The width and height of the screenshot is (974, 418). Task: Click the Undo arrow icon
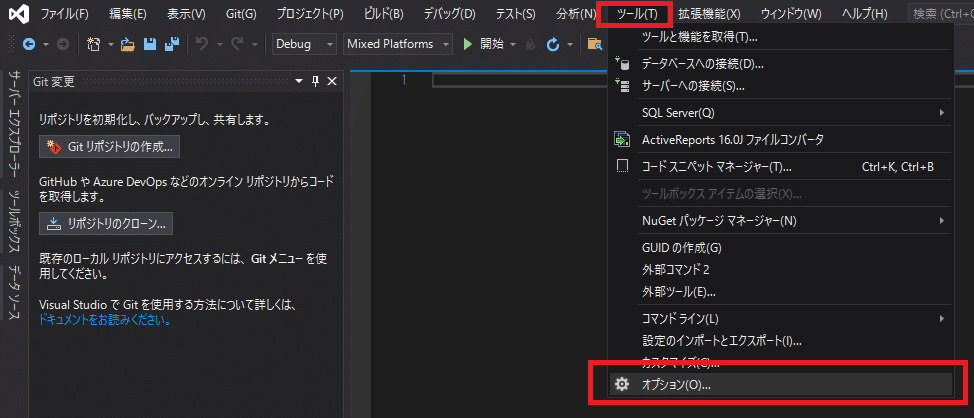point(202,44)
